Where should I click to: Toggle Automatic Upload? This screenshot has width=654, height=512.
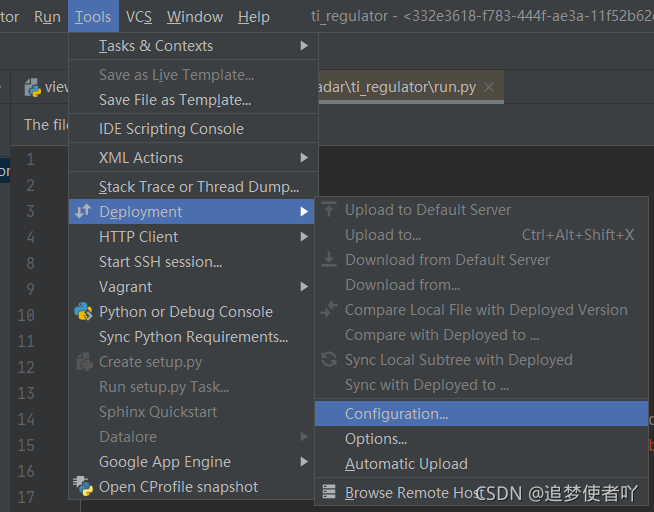pos(481,464)
